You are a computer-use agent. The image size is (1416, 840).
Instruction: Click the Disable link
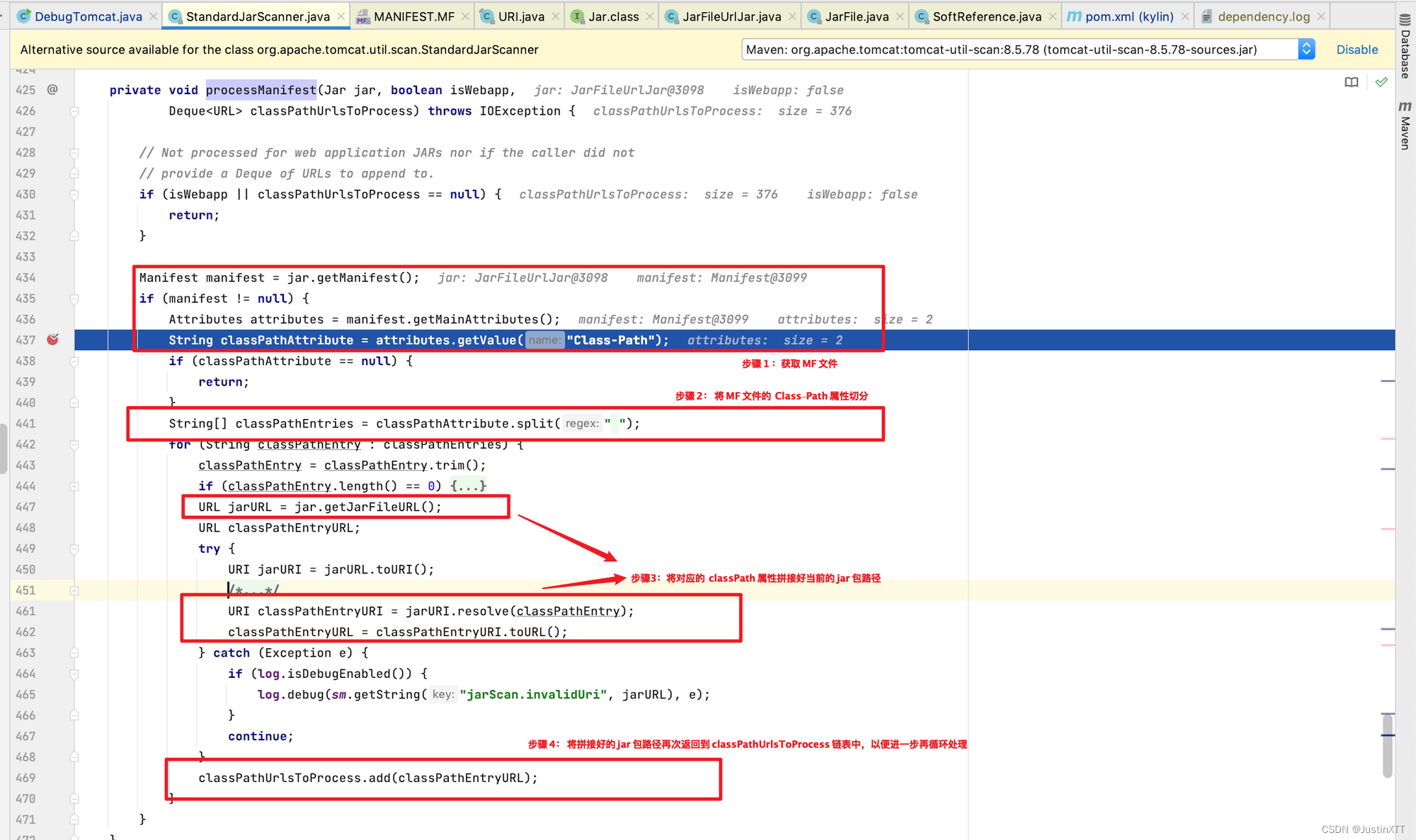click(x=1357, y=50)
